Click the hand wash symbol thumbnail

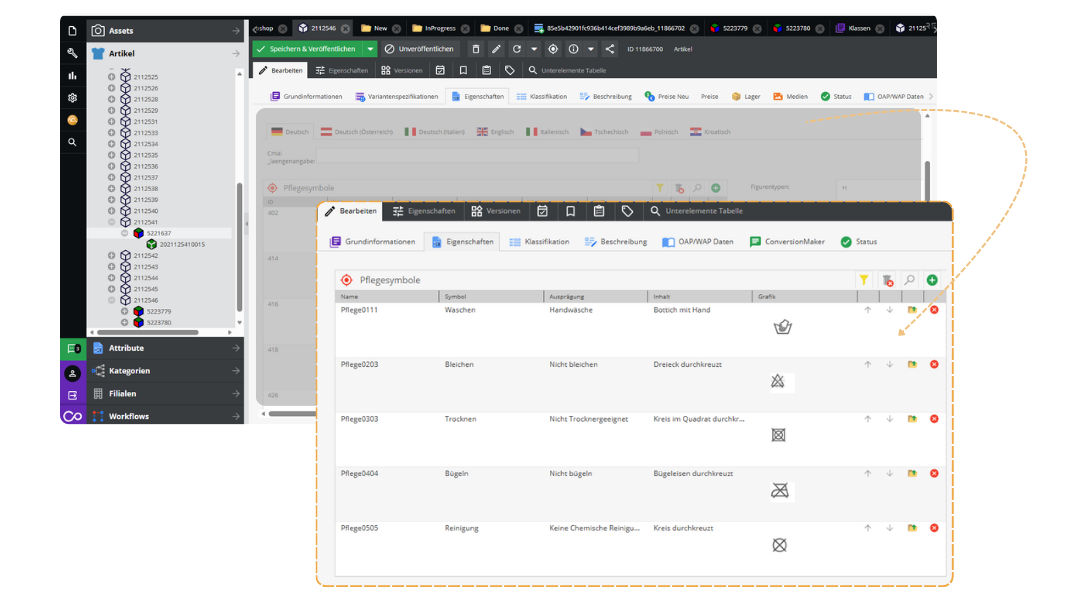point(782,327)
